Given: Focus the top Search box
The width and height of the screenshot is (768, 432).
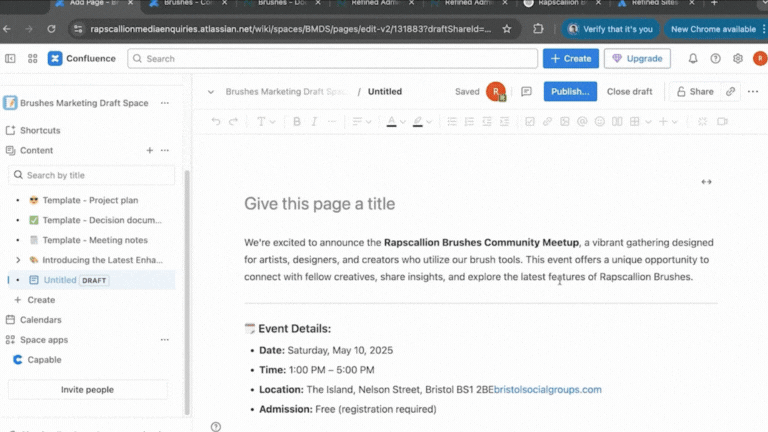Looking at the screenshot, I should click(x=333, y=59).
